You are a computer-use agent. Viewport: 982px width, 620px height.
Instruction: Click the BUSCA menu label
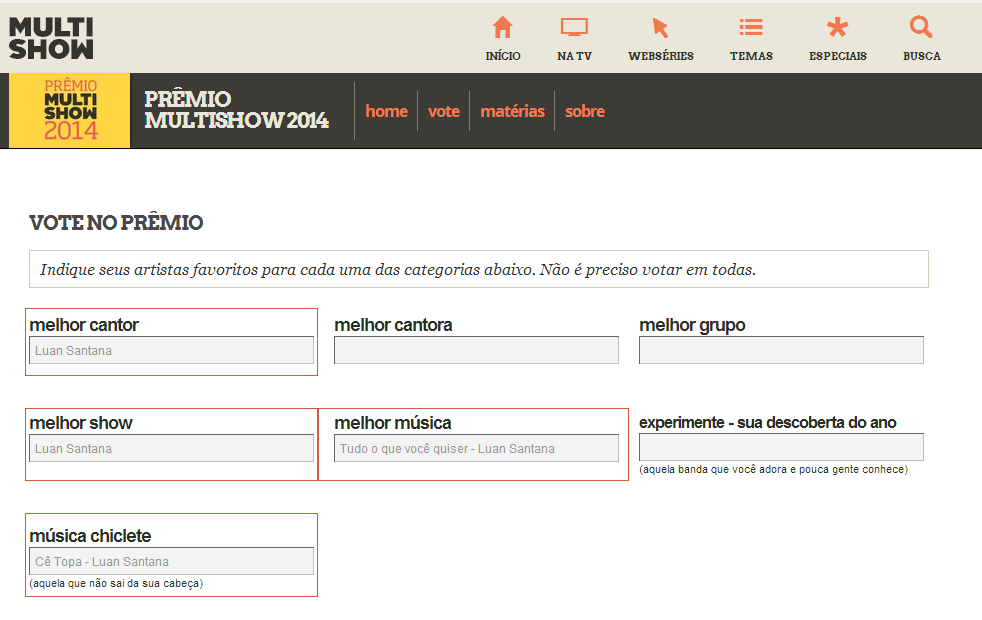922,56
